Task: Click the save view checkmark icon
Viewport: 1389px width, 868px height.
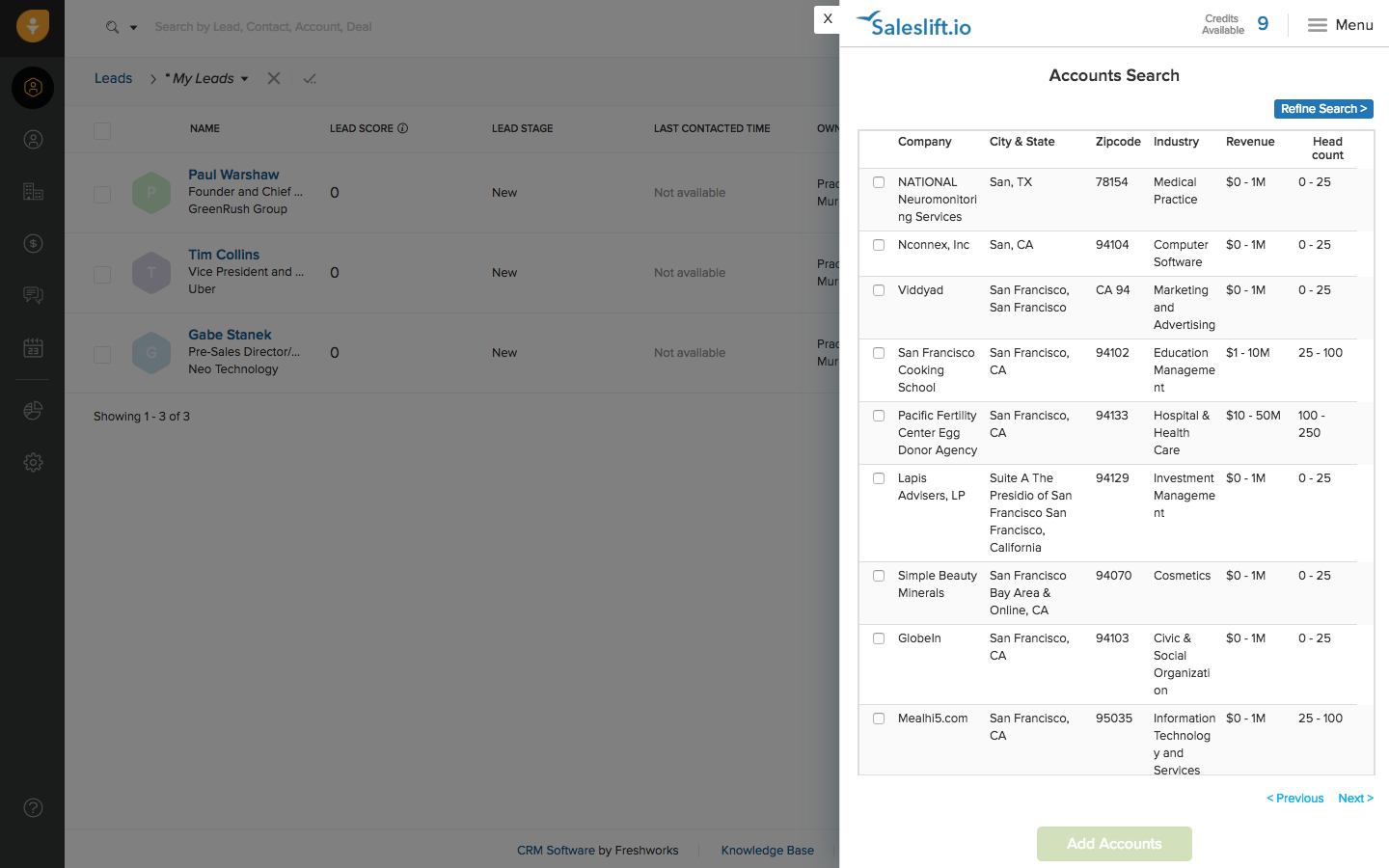Action: pyautogui.click(x=310, y=78)
